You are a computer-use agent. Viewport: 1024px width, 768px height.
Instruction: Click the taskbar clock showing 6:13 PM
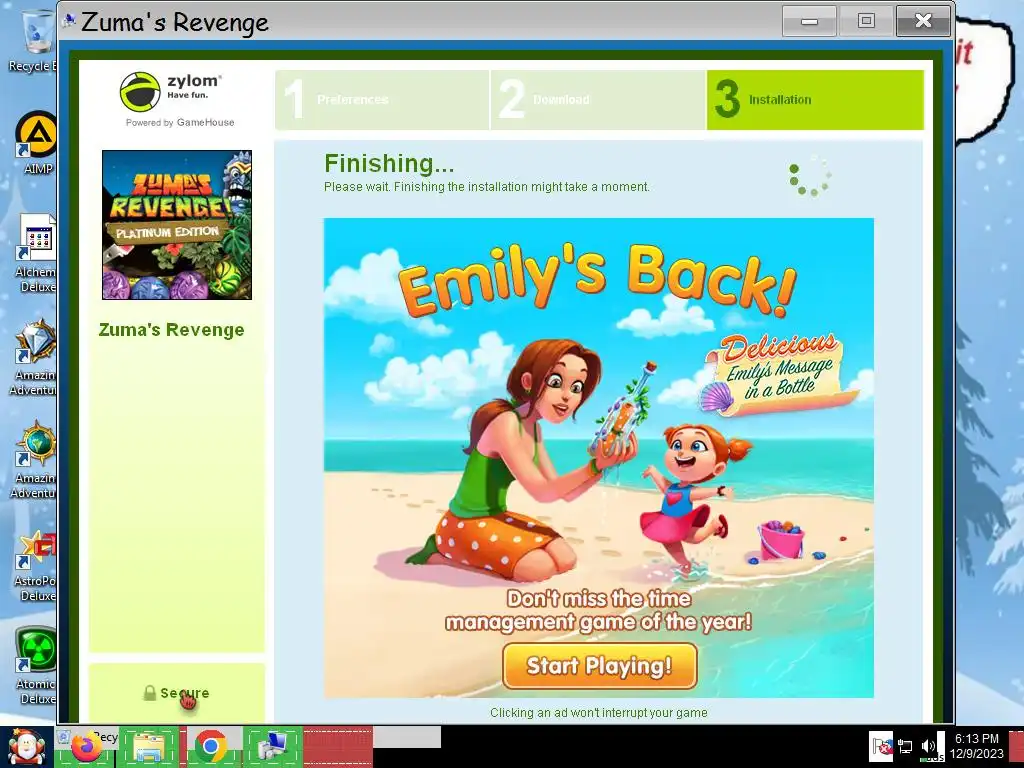point(976,746)
